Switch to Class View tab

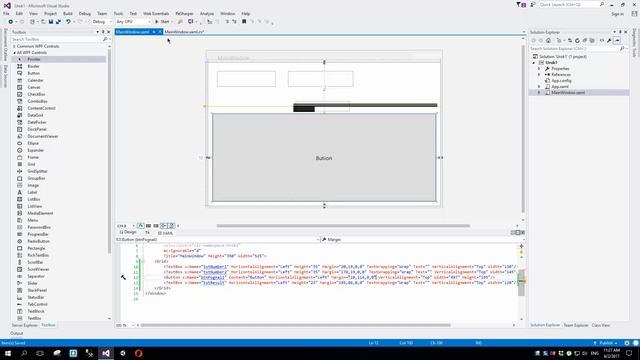pos(600,325)
